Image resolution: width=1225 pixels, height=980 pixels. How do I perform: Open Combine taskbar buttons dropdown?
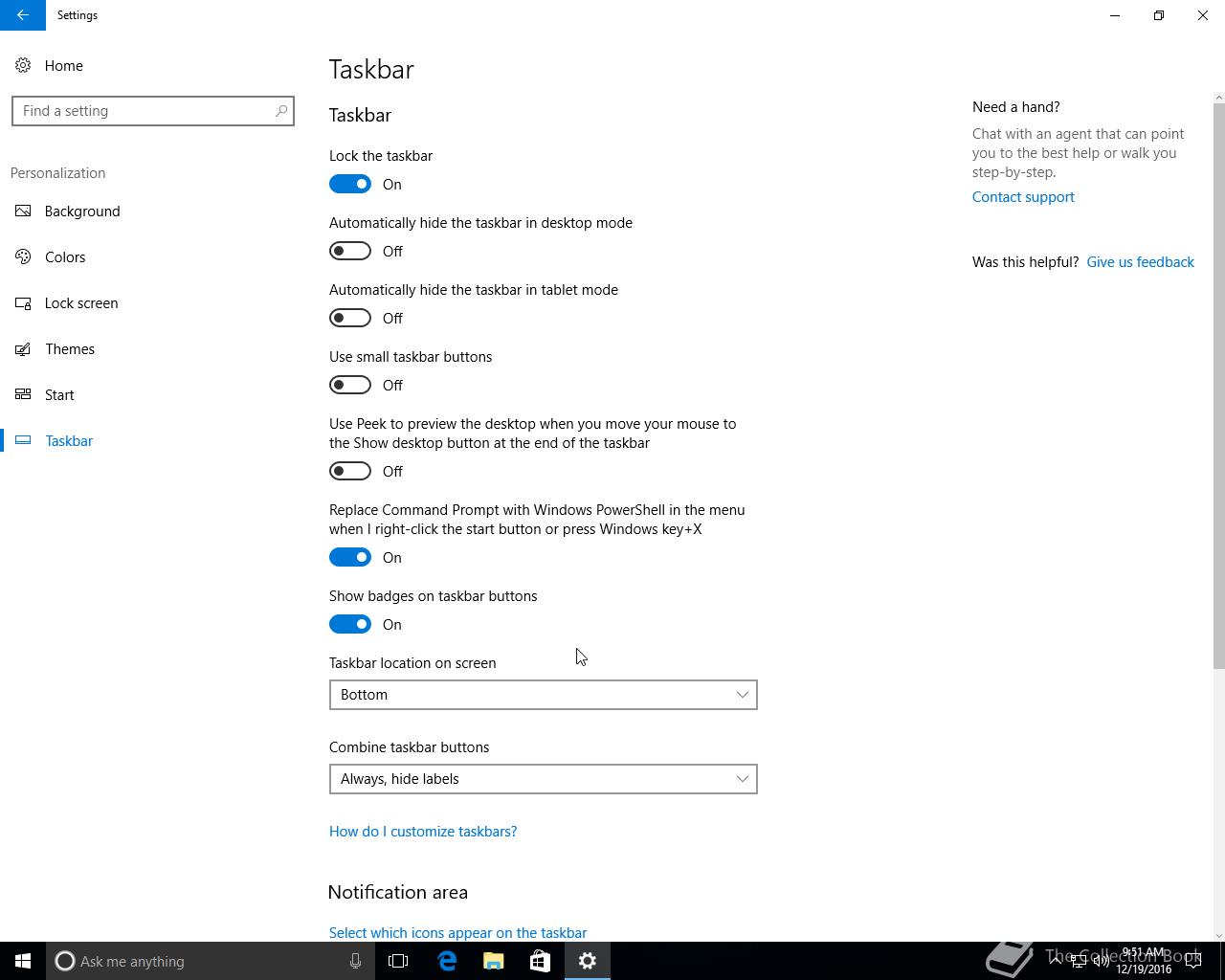(543, 779)
